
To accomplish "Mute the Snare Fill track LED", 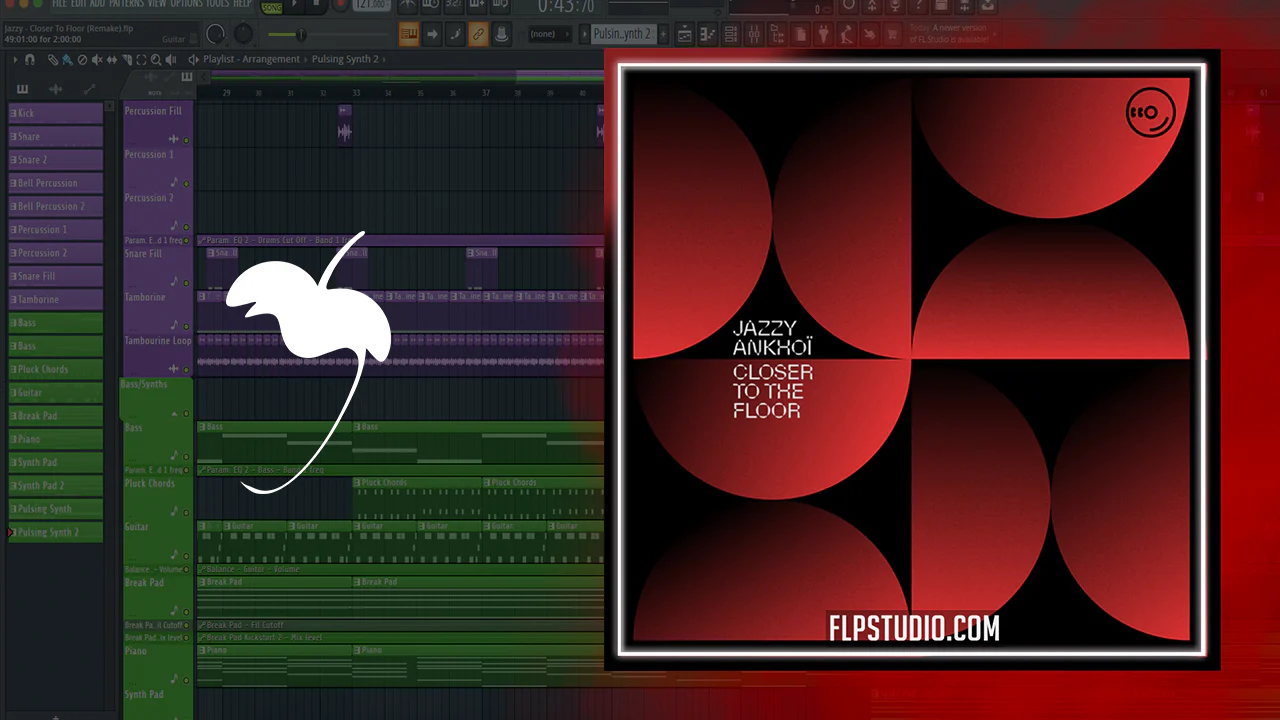I will pos(186,283).
